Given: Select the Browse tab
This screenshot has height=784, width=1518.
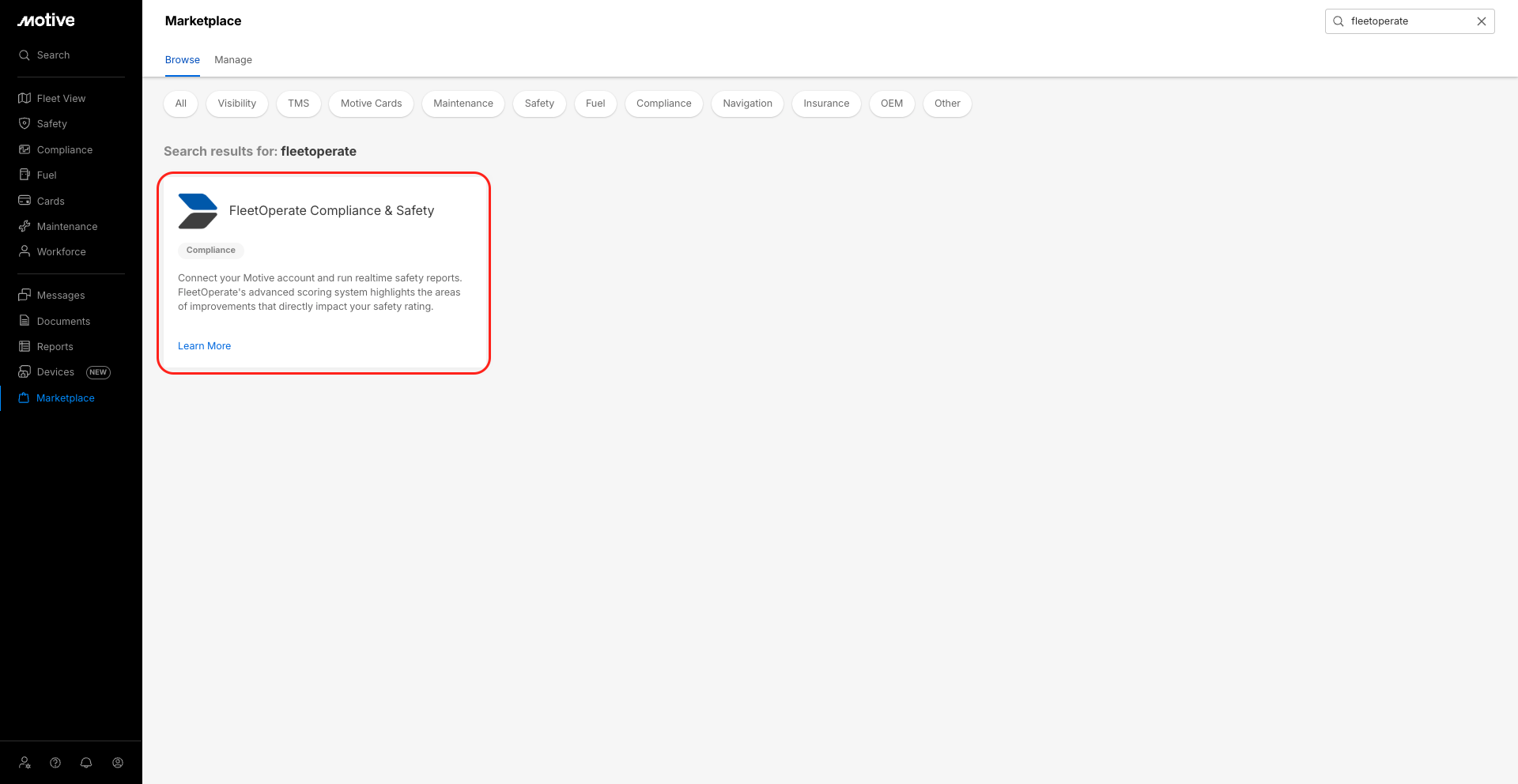Looking at the screenshot, I should [182, 60].
